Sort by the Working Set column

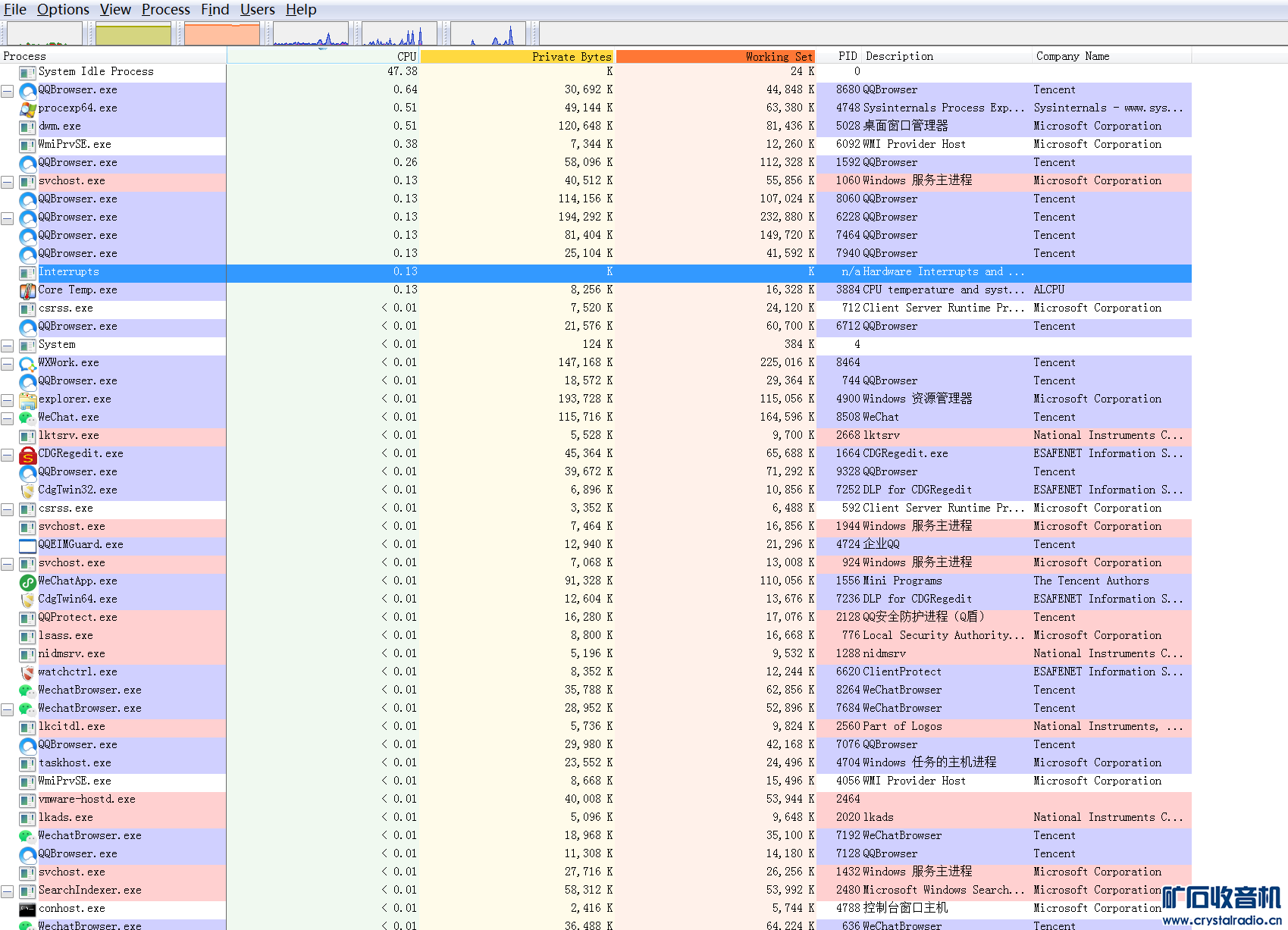click(x=716, y=57)
